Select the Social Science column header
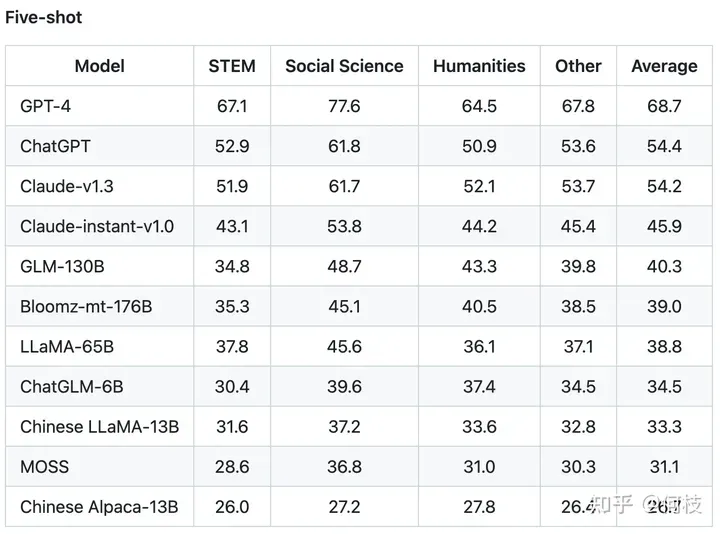This screenshot has width=720, height=534. pyautogui.click(x=344, y=66)
